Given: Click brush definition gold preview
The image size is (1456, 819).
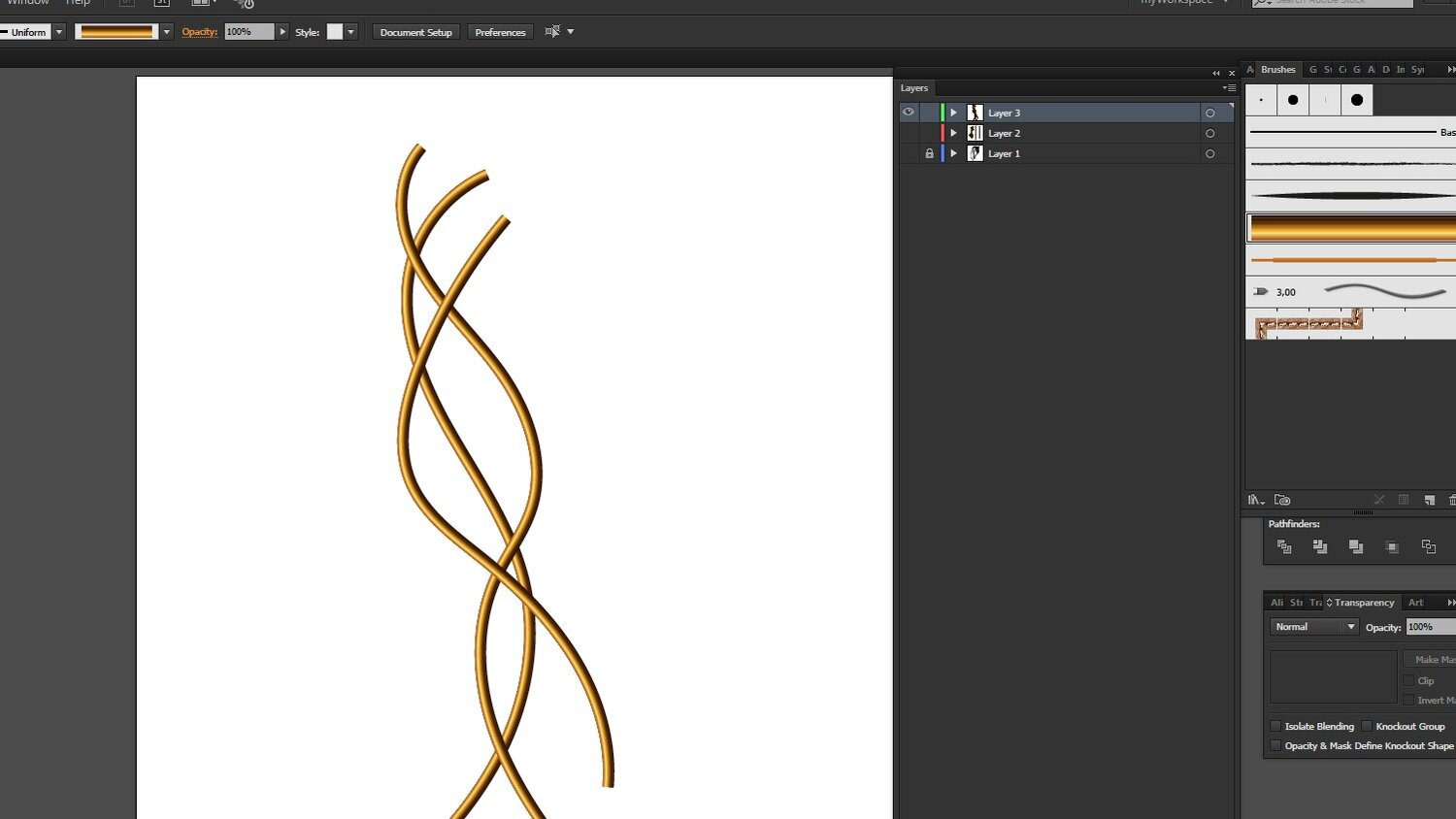Looking at the screenshot, I should coord(116,32).
